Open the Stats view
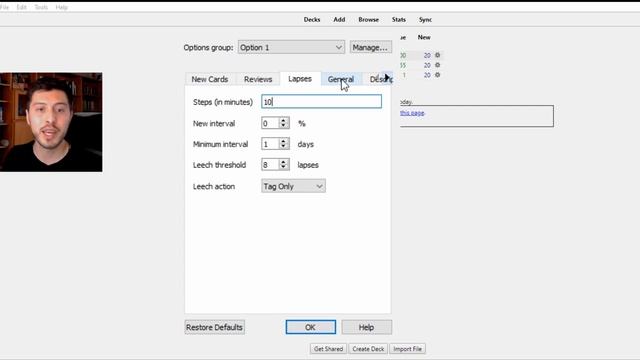Image resolution: width=640 pixels, height=360 pixels. [x=399, y=20]
